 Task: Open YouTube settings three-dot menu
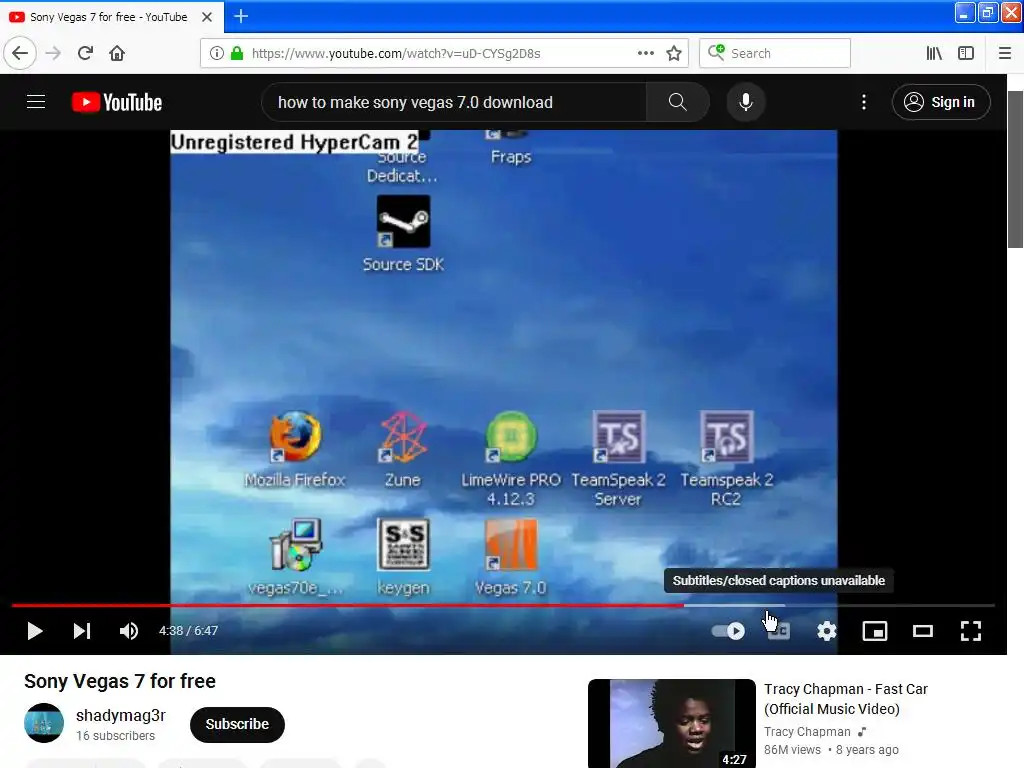[863, 103]
